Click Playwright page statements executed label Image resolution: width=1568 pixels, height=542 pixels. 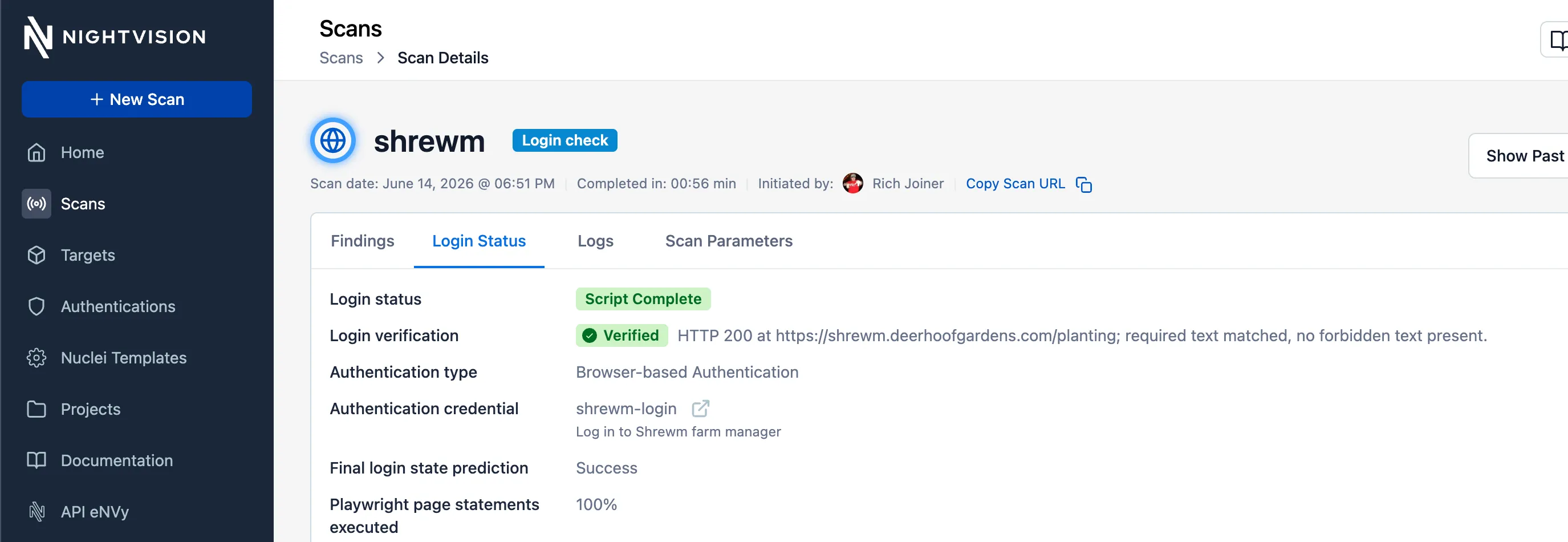tap(434, 516)
